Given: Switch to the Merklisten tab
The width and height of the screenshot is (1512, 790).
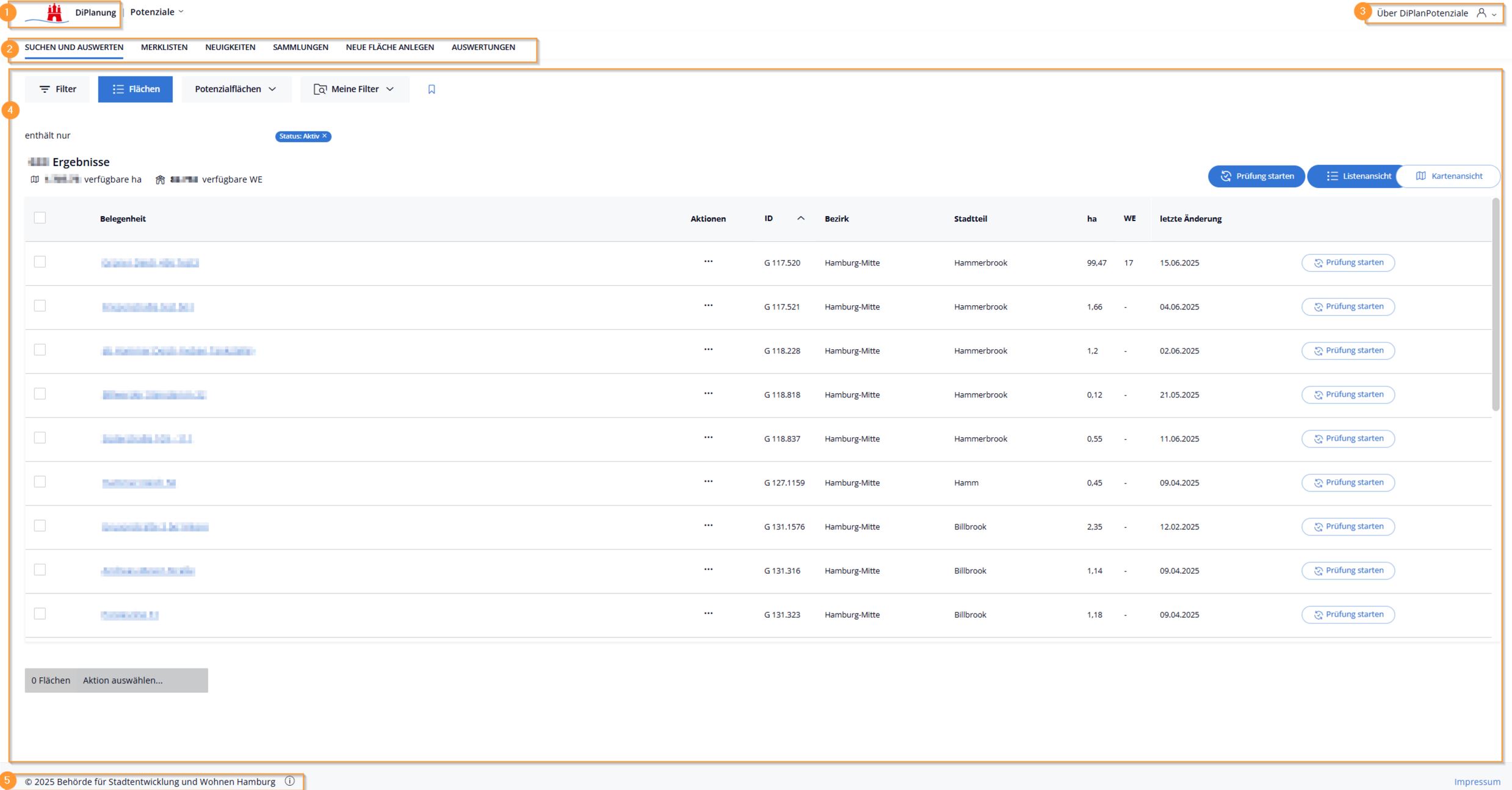Looking at the screenshot, I should tap(164, 47).
